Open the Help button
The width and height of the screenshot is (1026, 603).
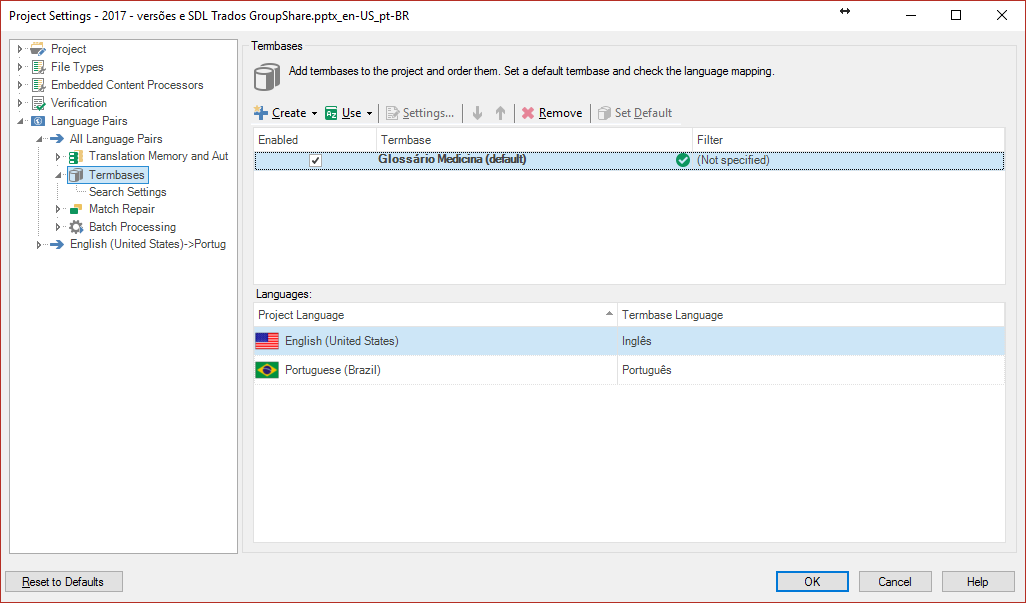click(978, 581)
